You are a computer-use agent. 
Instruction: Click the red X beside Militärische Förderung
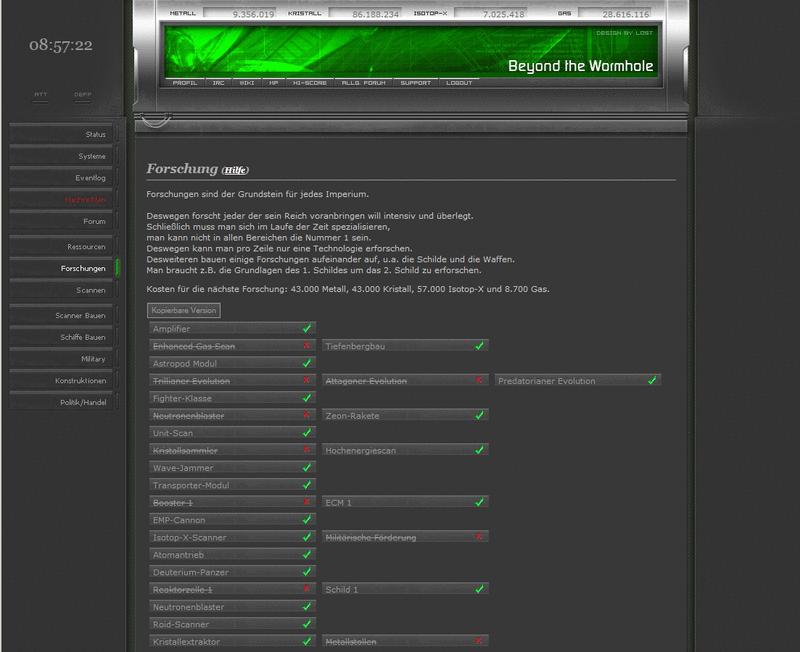[481, 535]
